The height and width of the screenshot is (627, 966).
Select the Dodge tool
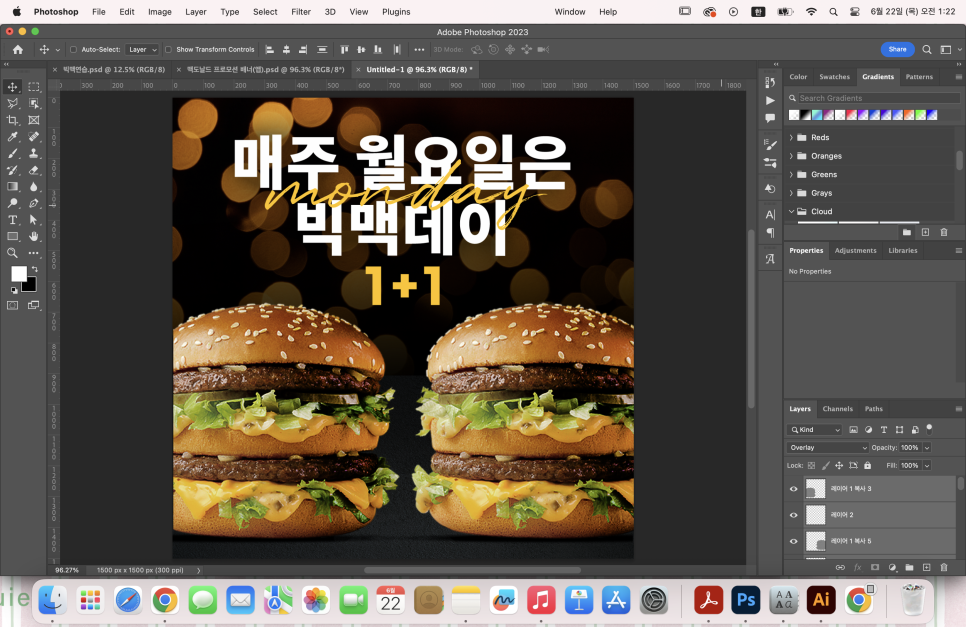point(12,203)
